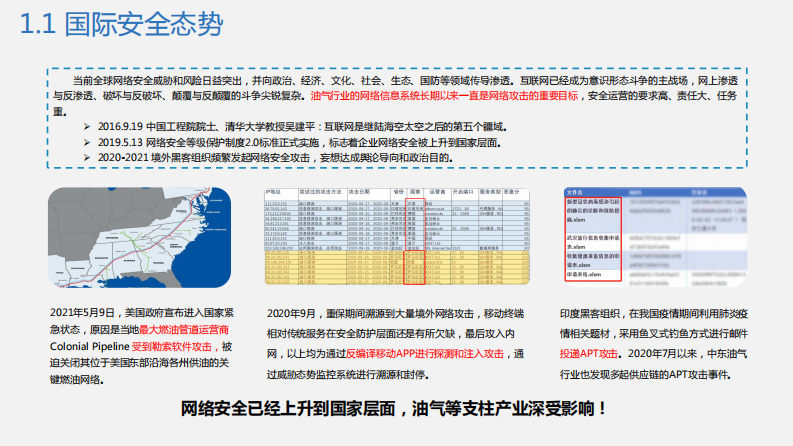Click the red text '受到勒索软件攻击'
The height and width of the screenshot is (446, 793).
171,346
